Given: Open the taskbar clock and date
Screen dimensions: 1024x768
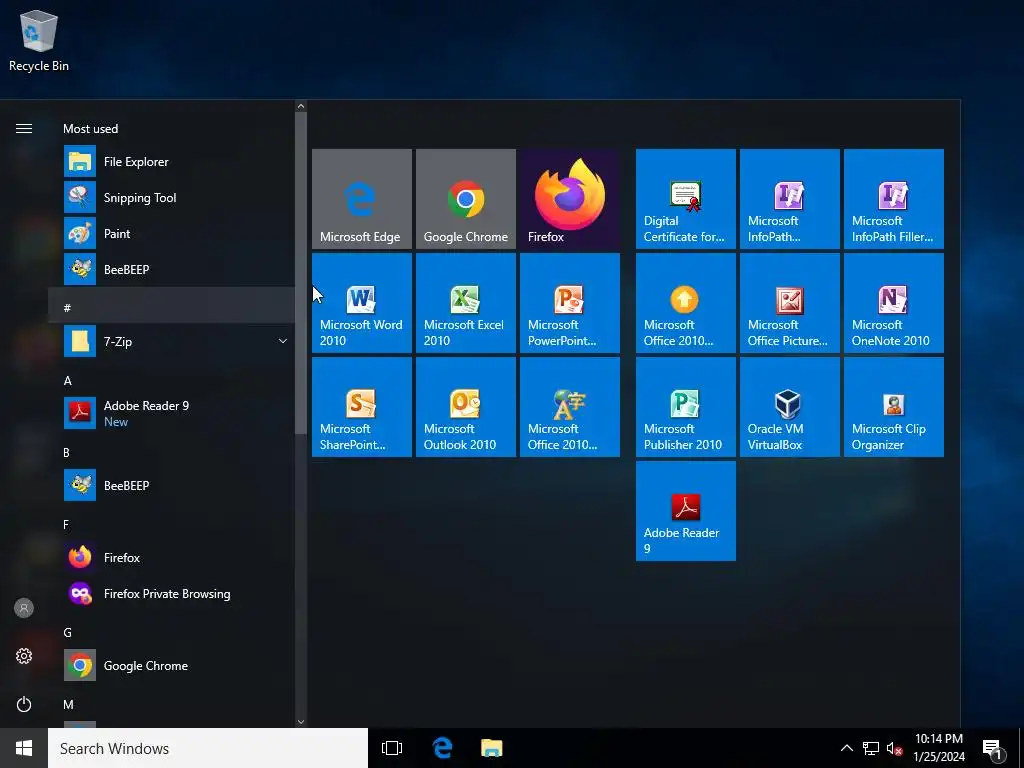Looking at the screenshot, I should pos(938,748).
